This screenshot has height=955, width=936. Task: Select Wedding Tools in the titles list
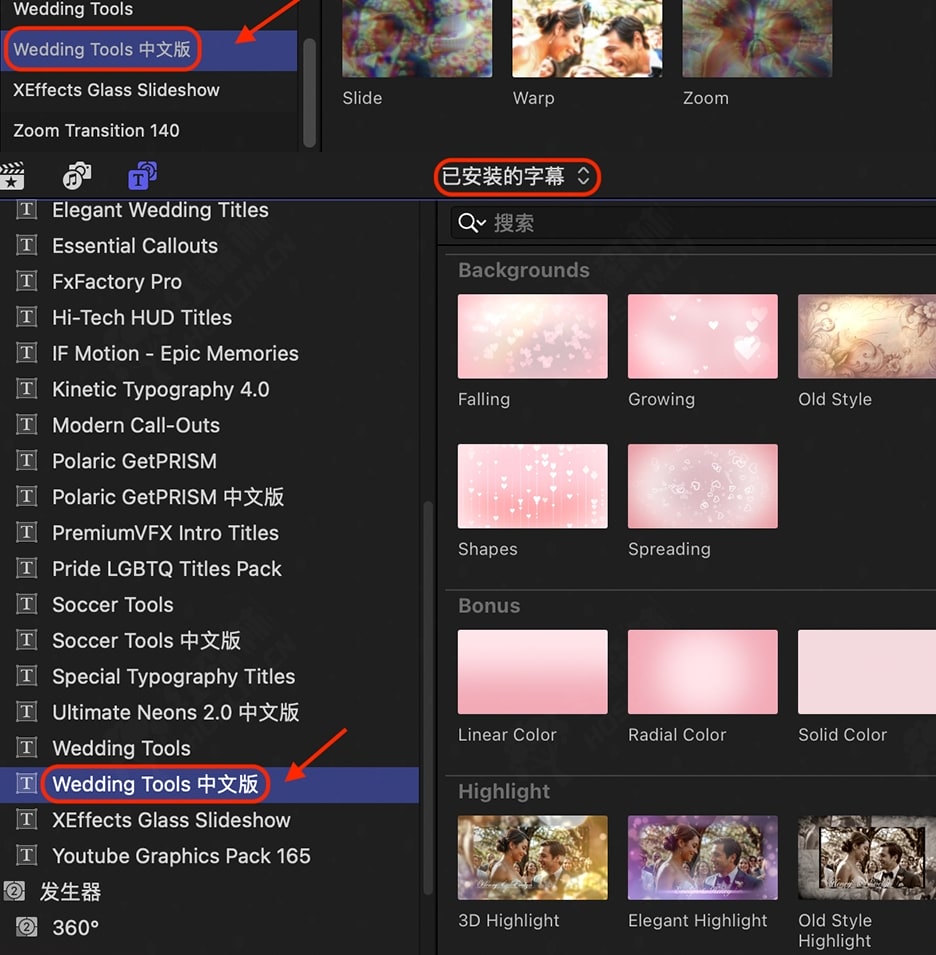click(x=209, y=748)
